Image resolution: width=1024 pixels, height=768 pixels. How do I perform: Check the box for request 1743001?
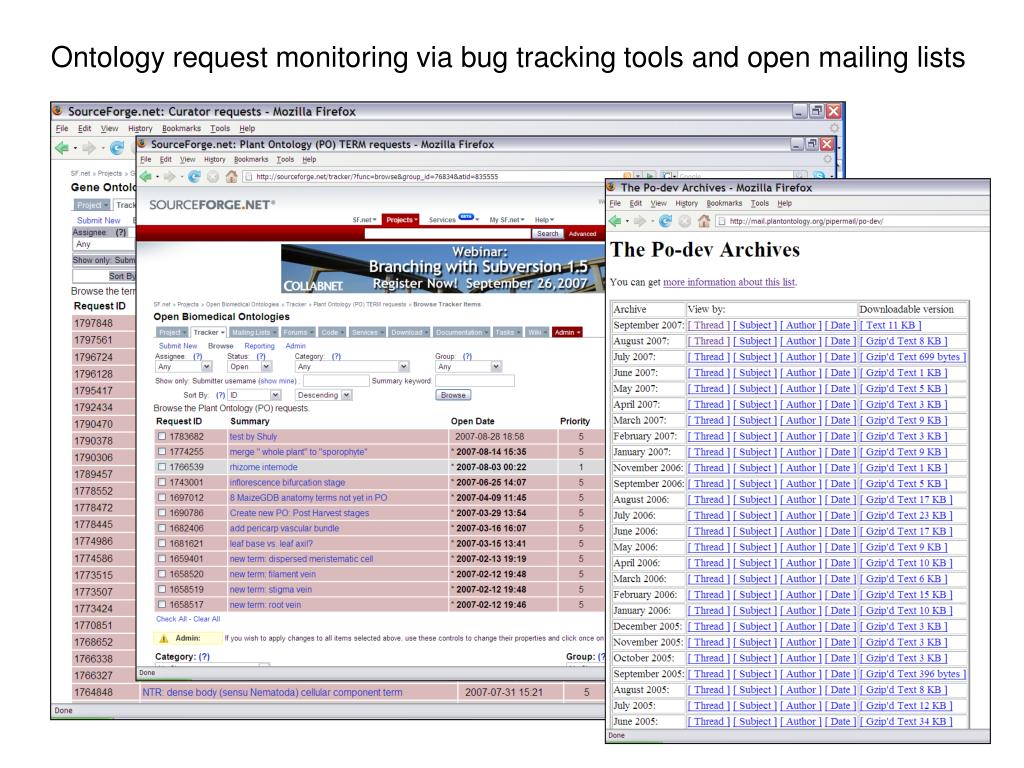(x=162, y=482)
